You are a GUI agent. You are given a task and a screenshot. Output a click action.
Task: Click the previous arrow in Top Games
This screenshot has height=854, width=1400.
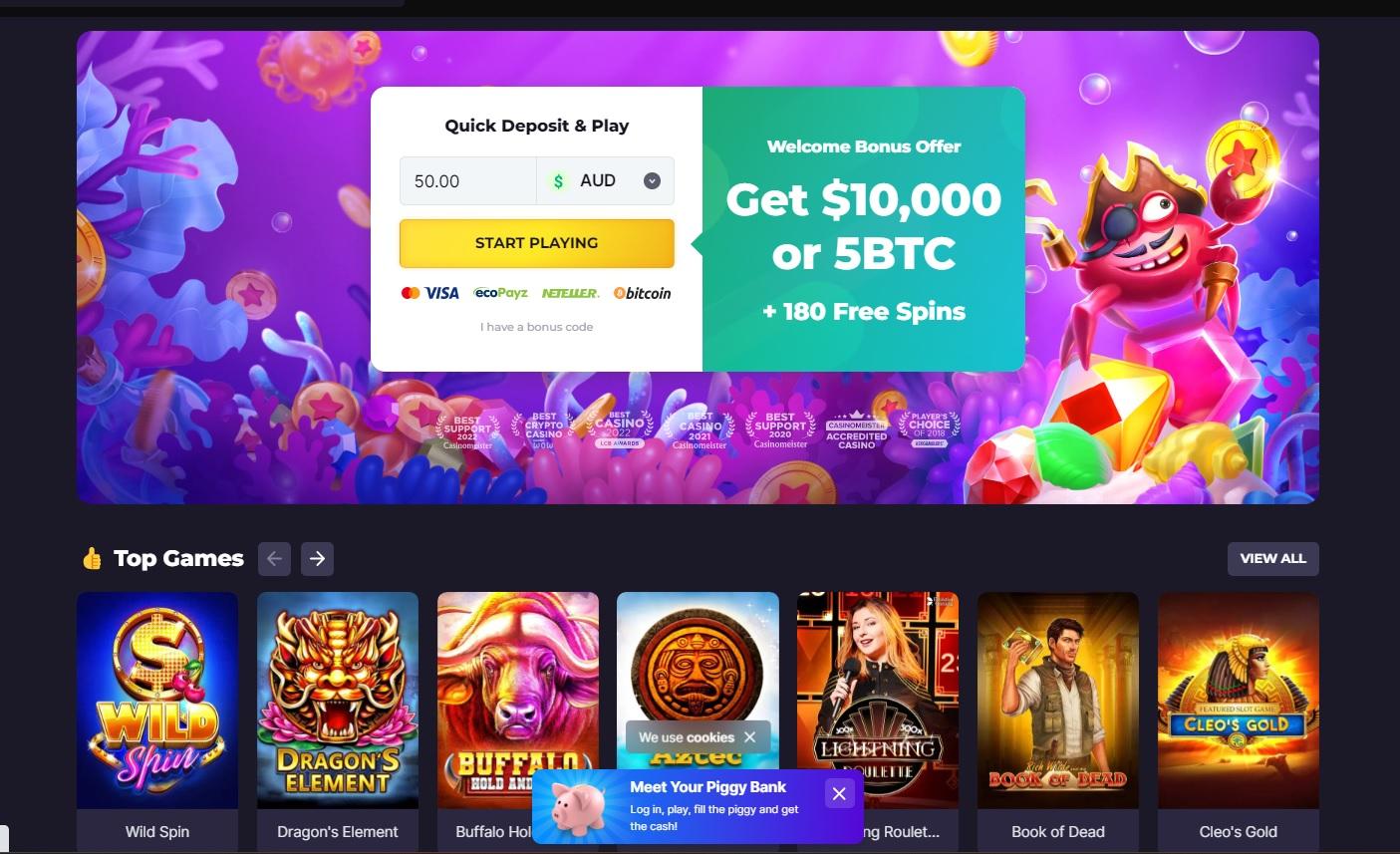tap(274, 559)
